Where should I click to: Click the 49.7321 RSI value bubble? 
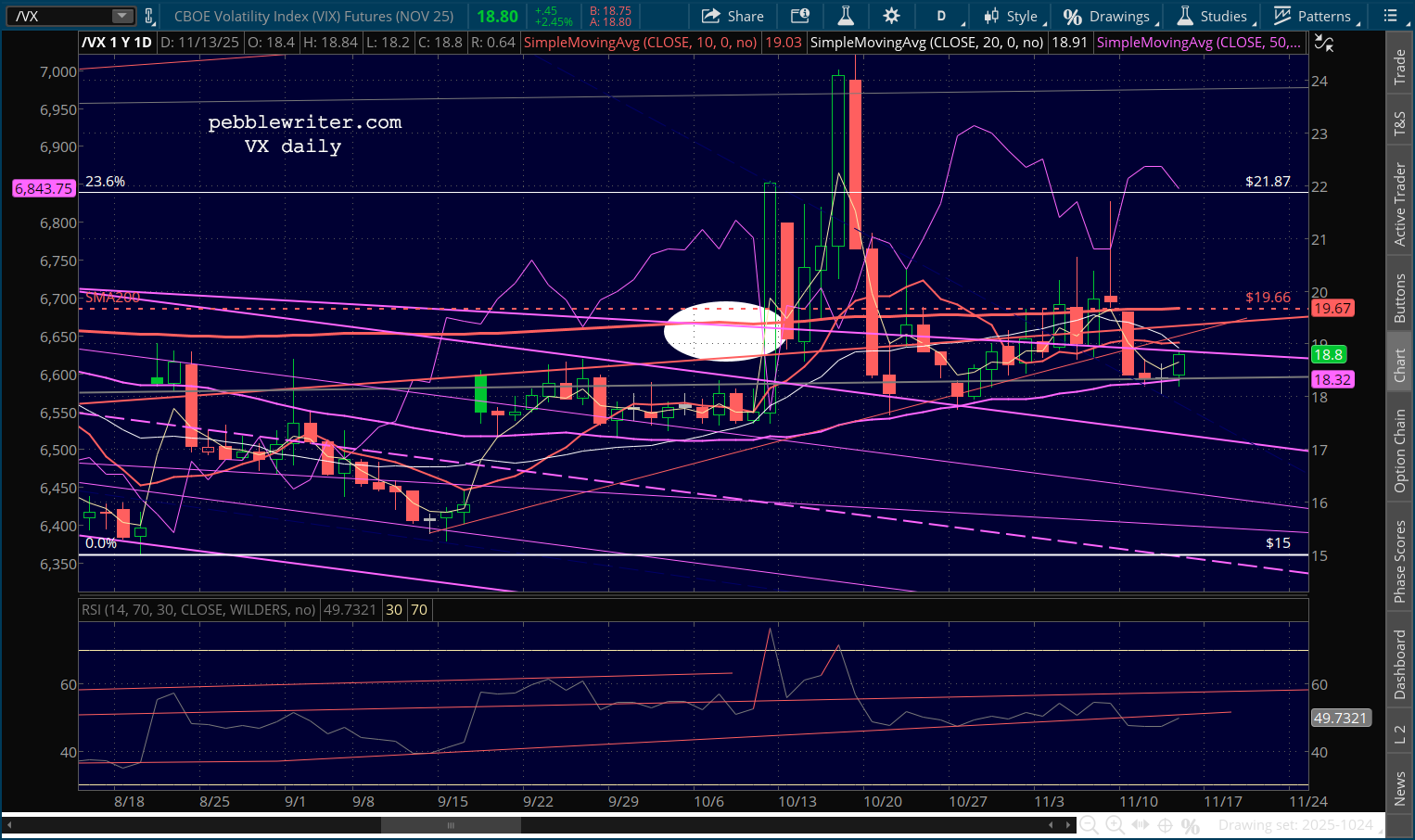pos(1341,719)
